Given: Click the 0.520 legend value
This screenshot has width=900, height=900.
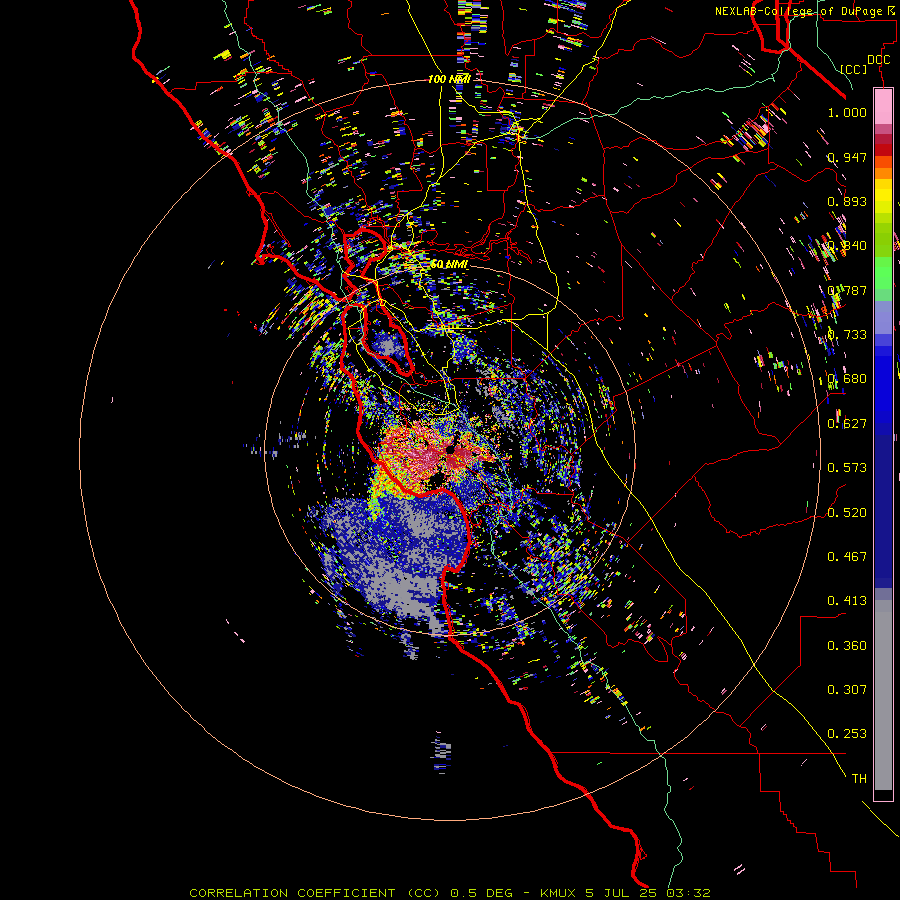Looking at the screenshot, I should [847, 513].
